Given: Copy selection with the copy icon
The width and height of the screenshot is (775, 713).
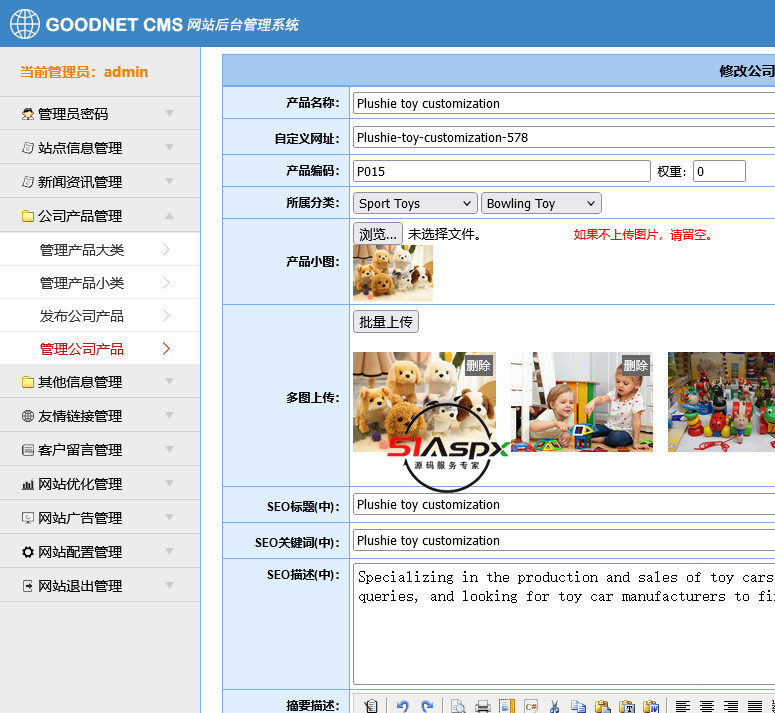Looking at the screenshot, I should pos(578,706).
